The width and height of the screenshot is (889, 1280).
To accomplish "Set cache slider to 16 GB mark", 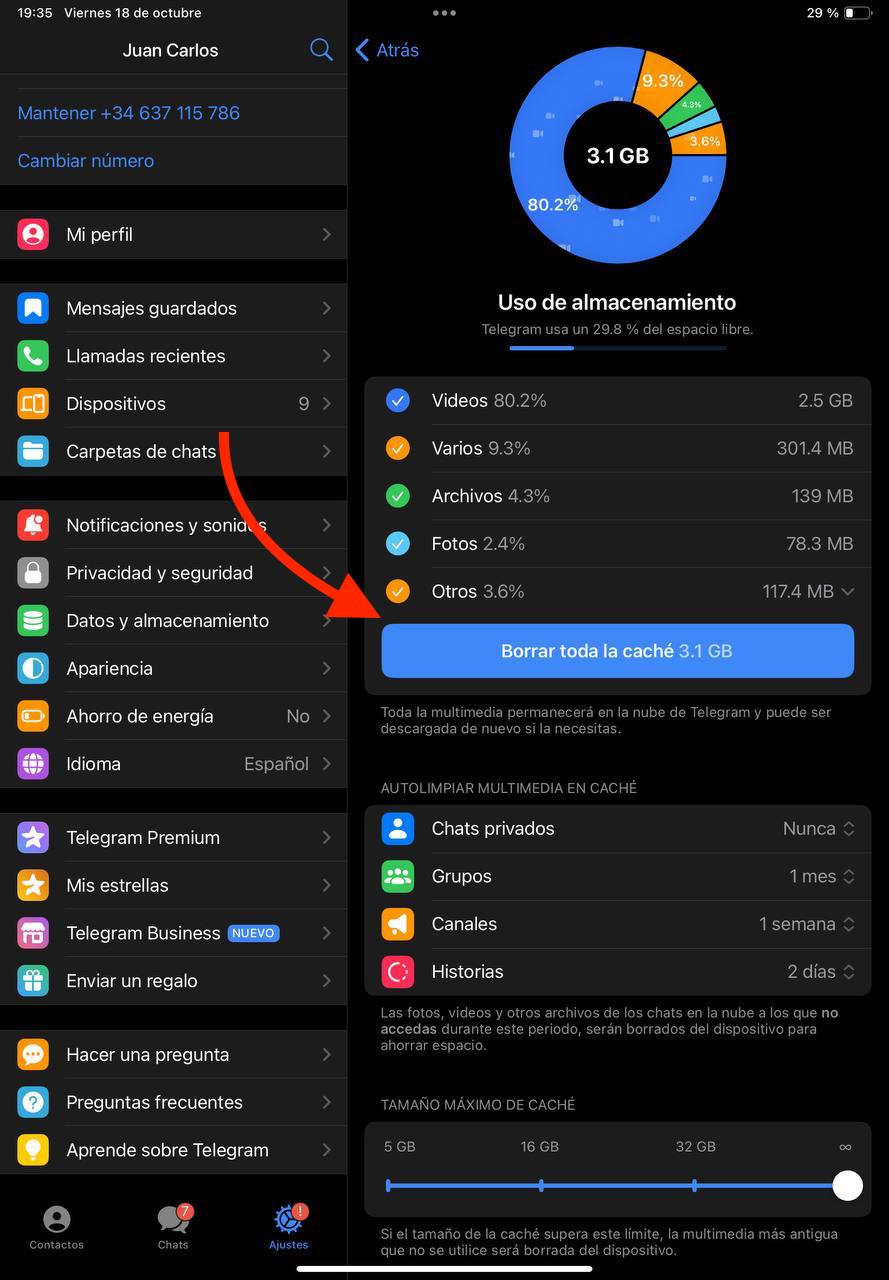I will click(x=541, y=1185).
